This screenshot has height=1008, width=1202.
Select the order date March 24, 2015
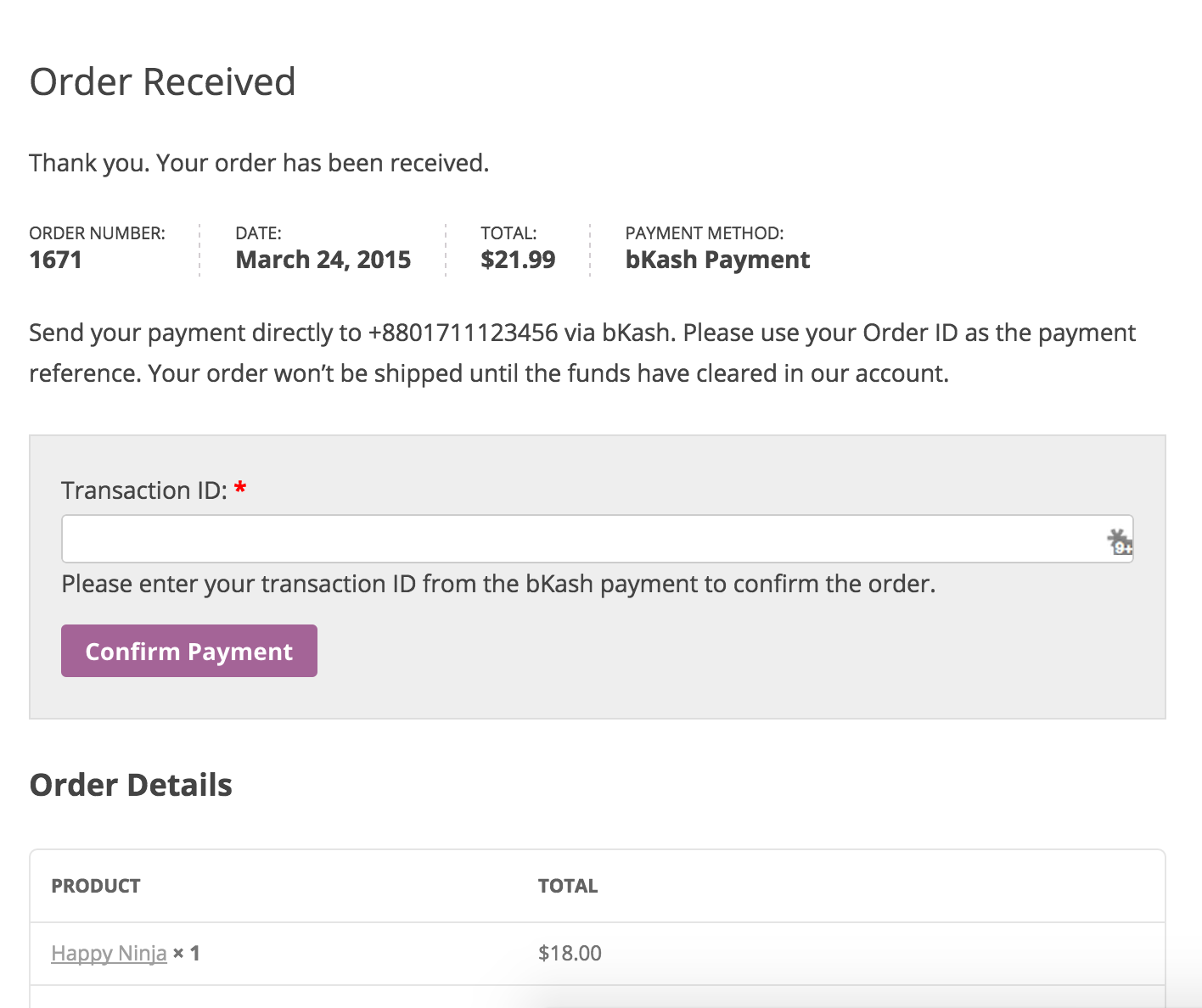tap(323, 260)
